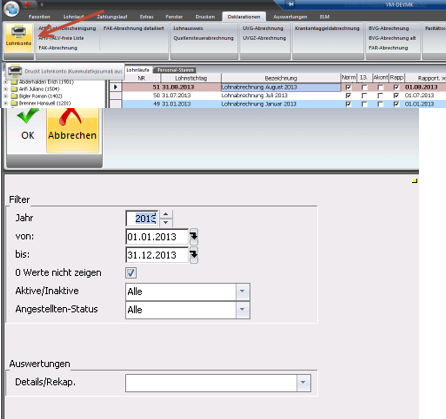Screen dimensions: 446x419
Task: Expand the Brenner Hansueli tree node
Action: click(x=6, y=103)
